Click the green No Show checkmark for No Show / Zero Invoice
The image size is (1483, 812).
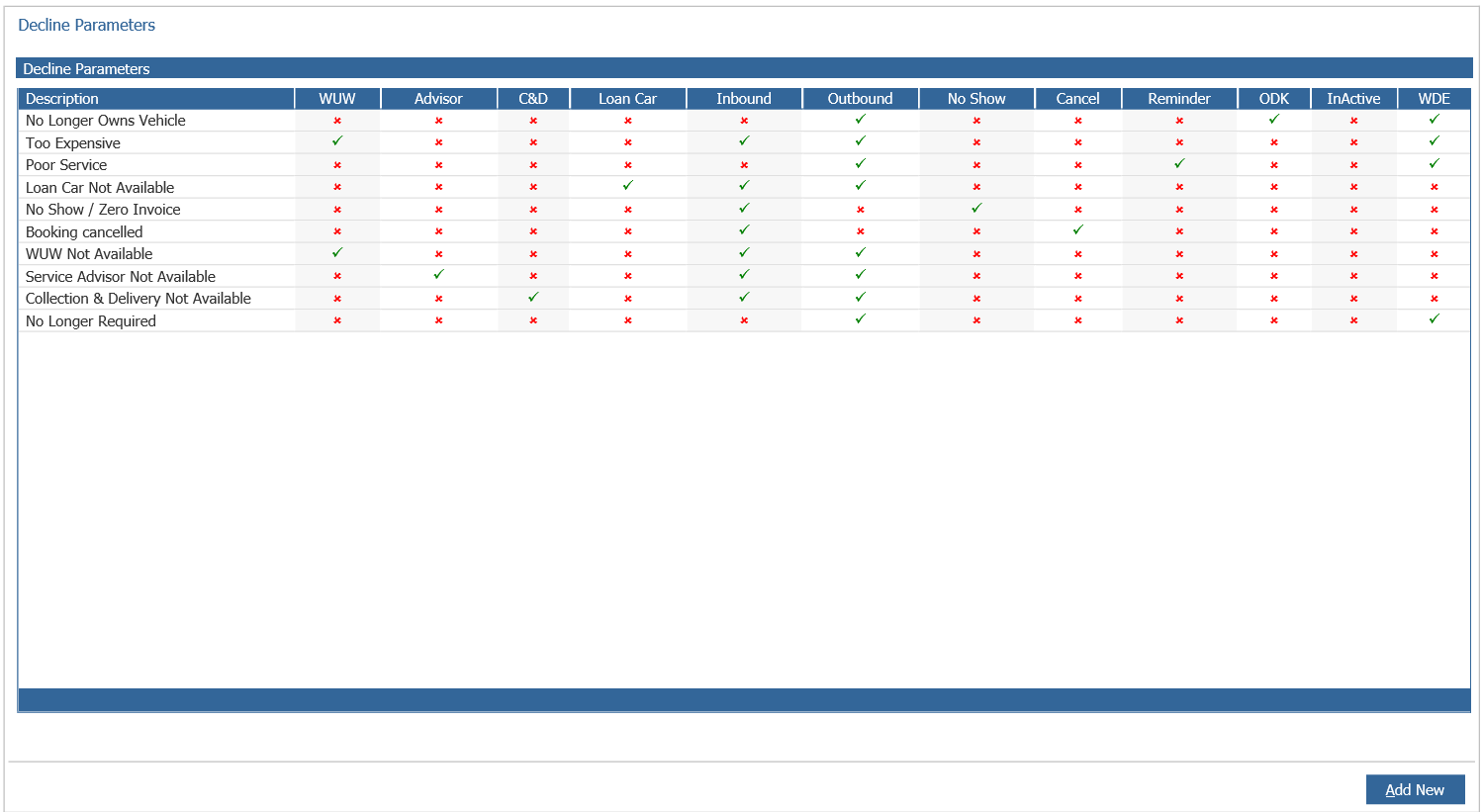tap(976, 209)
